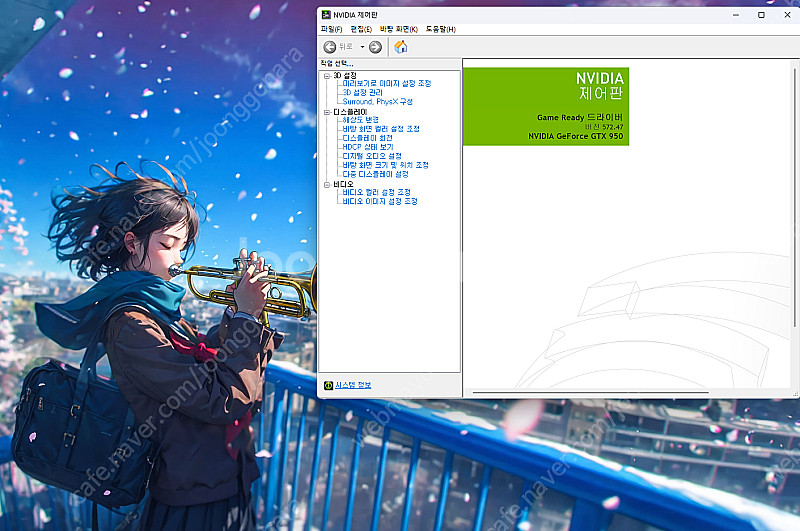Screen dimensions: 800x531
Task: Select 디지털 오디오 설정
Action: (372, 156)
